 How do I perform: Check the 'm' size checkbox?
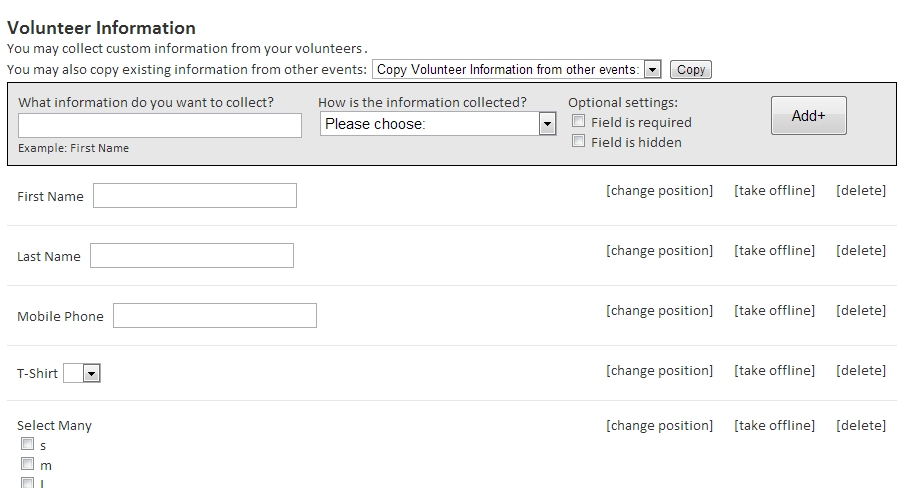click(28, 465)
